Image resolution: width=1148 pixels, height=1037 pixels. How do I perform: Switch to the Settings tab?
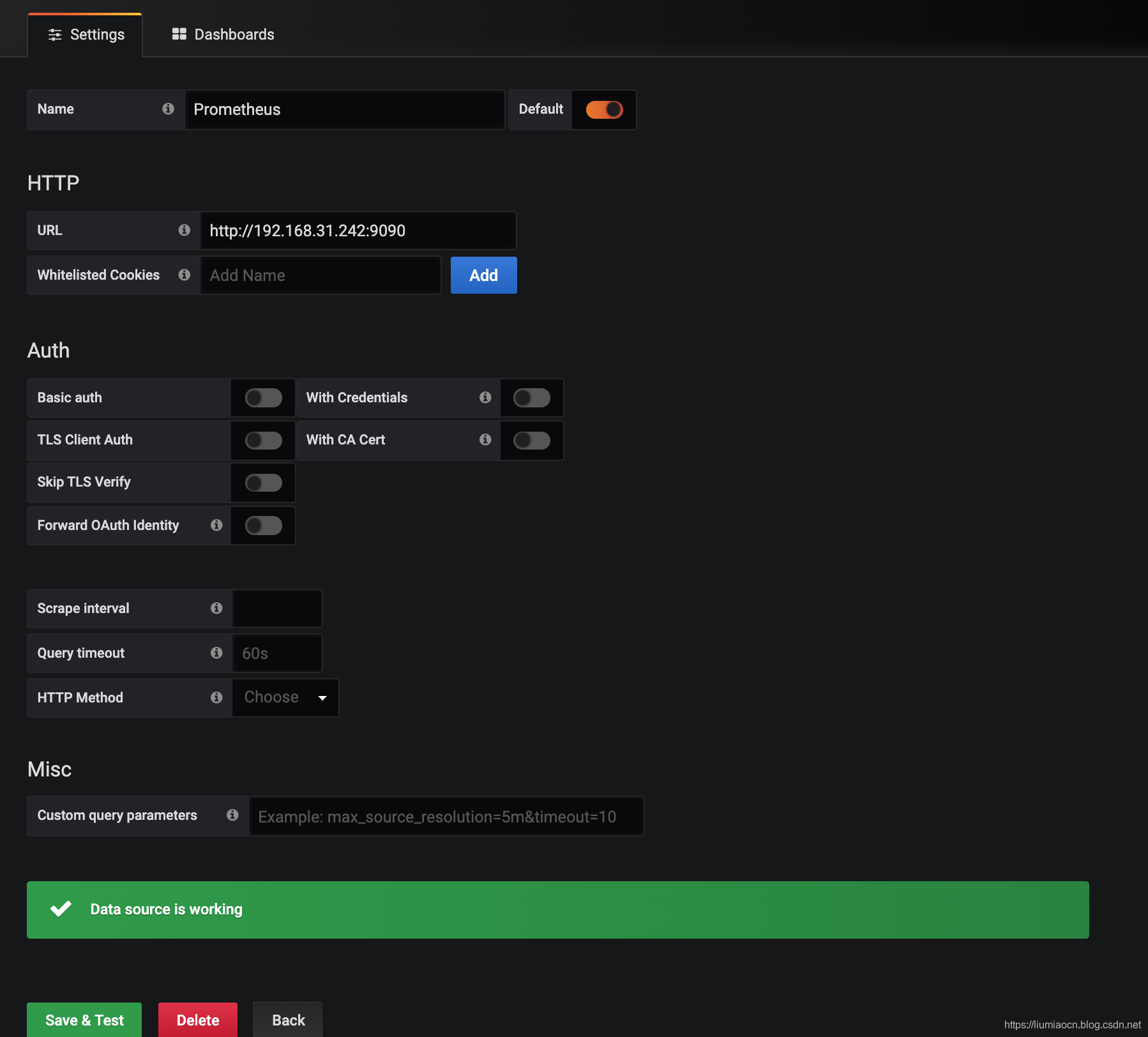tap(85, 34)
